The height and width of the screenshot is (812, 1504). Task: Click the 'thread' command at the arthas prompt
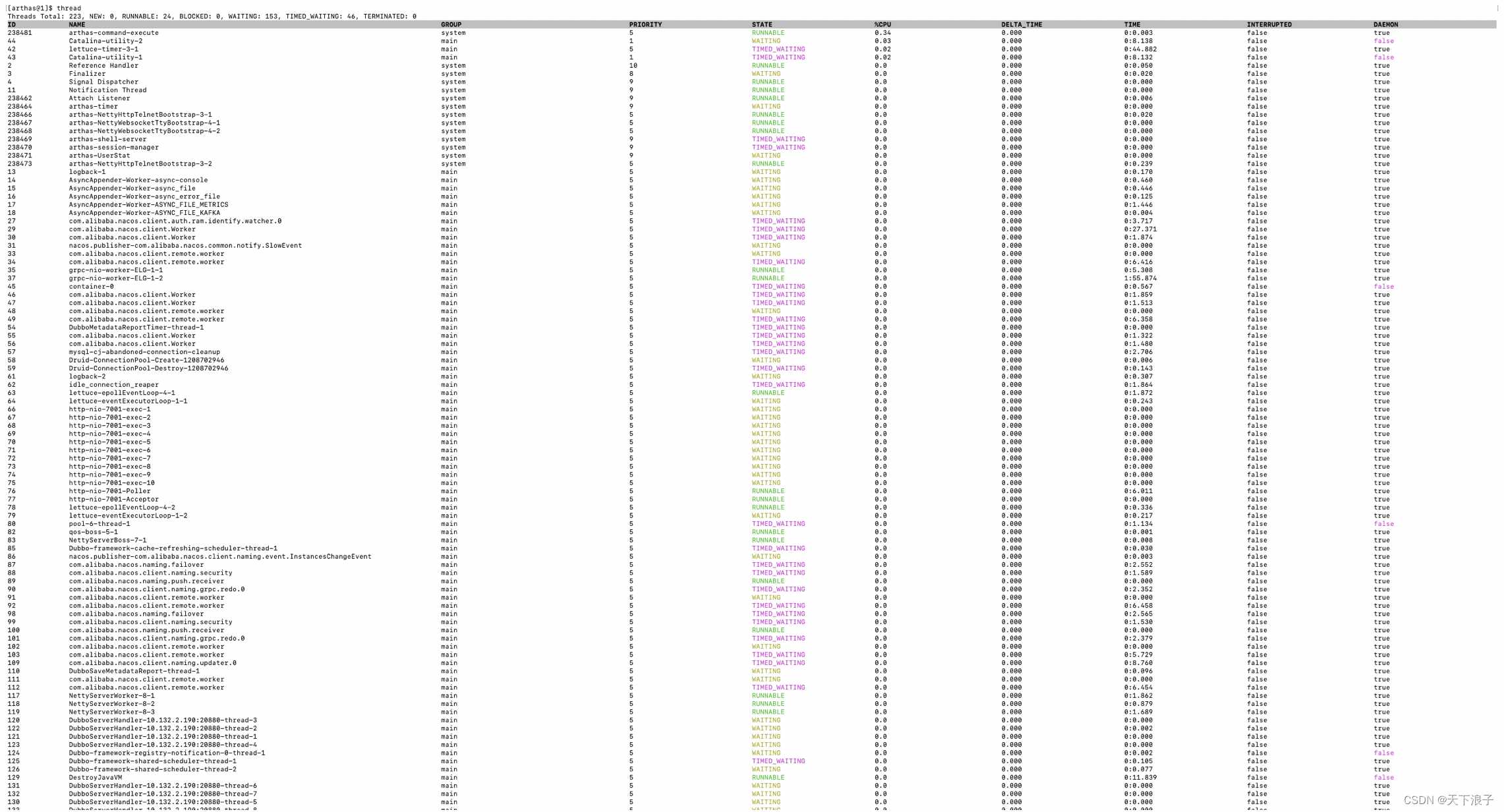tap(69, 8)
